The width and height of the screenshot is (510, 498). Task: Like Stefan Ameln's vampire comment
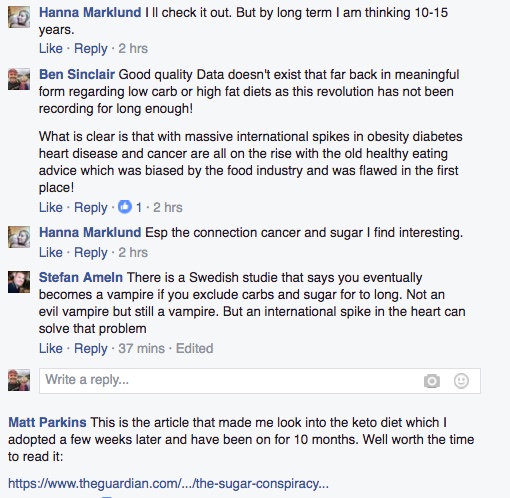[51, 348]
